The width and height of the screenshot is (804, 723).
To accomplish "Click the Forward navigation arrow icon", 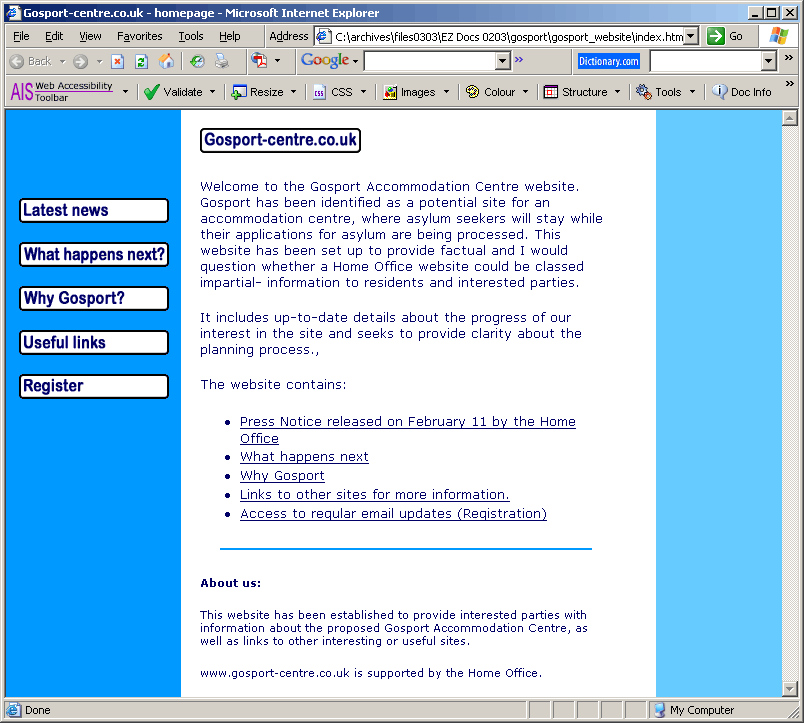I will [x=80, y=62].
